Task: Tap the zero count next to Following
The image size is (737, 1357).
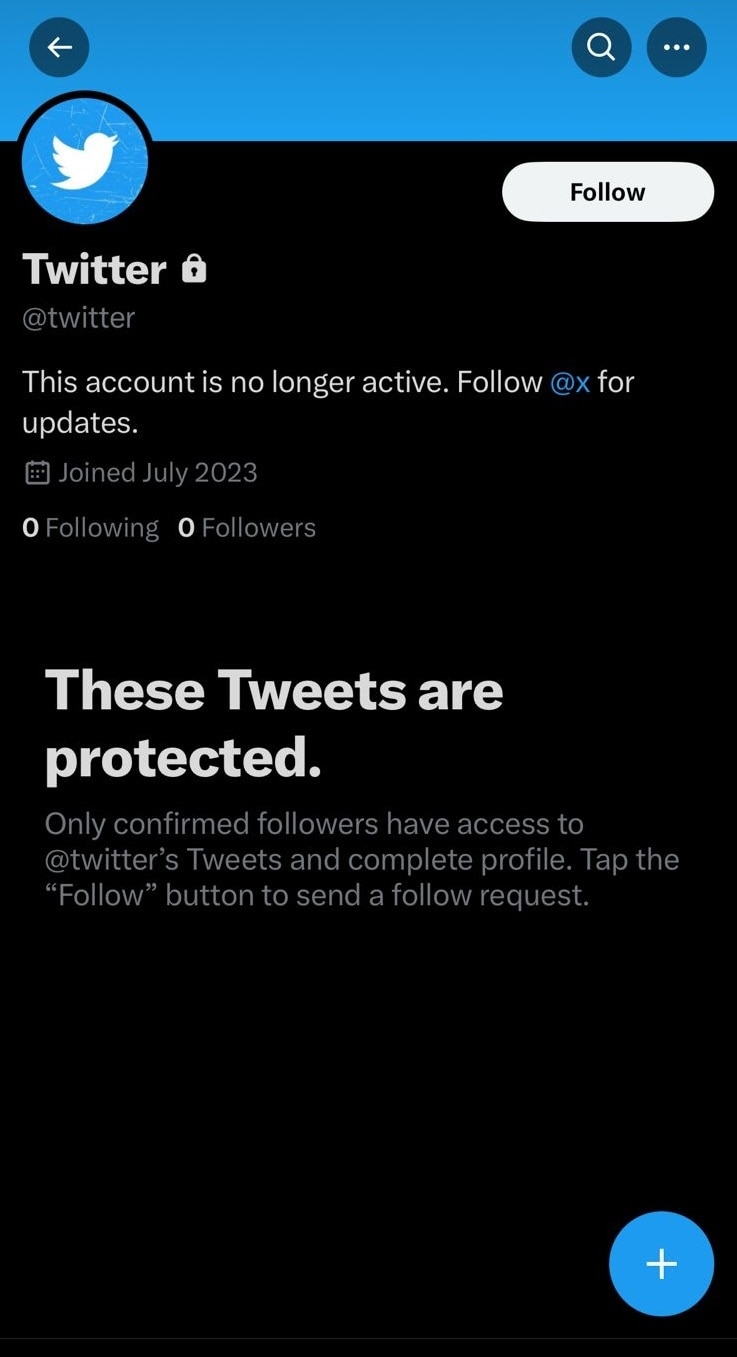Action: pos(29,527)
